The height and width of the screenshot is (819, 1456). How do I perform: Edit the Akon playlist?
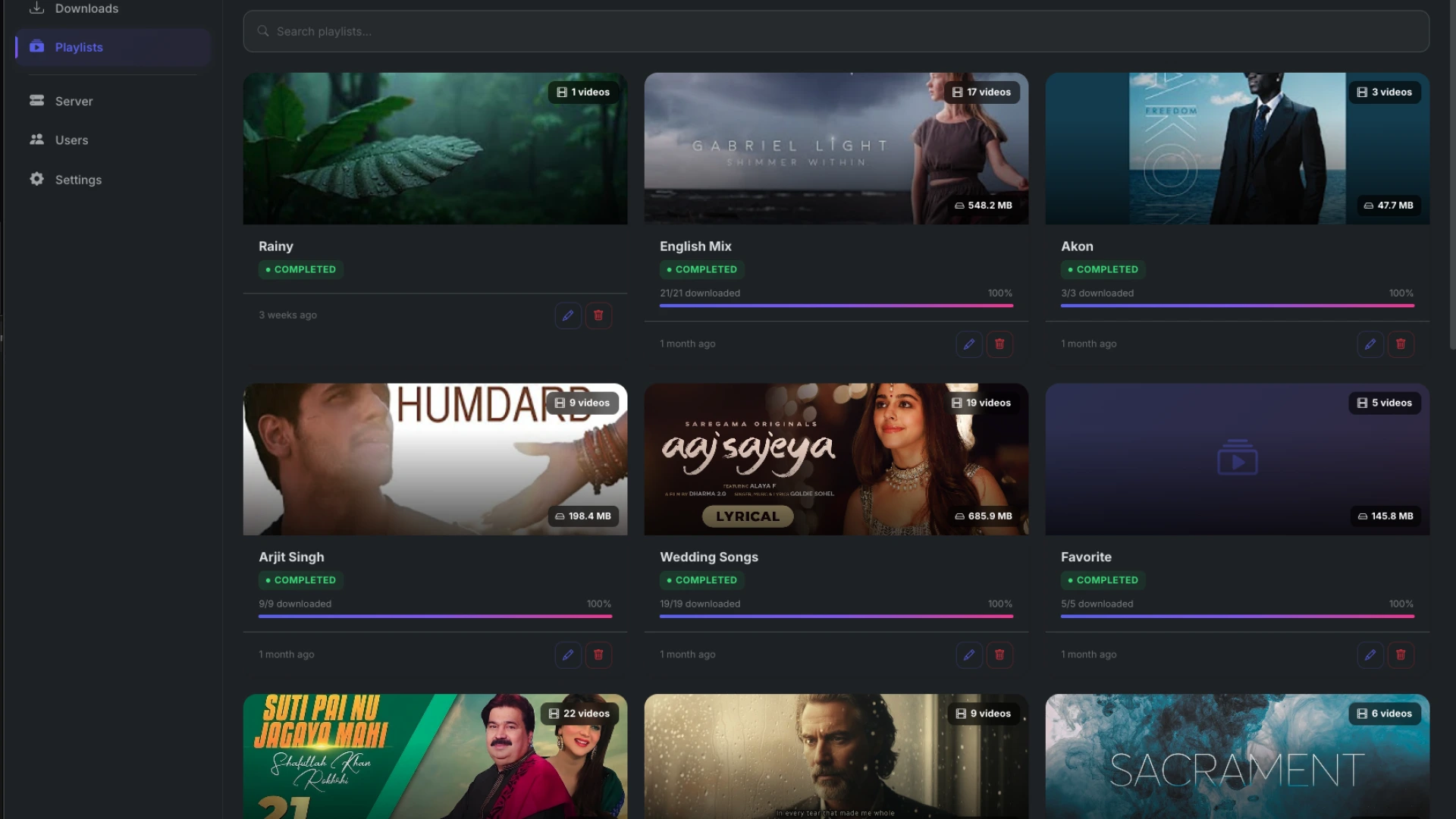1370,344
